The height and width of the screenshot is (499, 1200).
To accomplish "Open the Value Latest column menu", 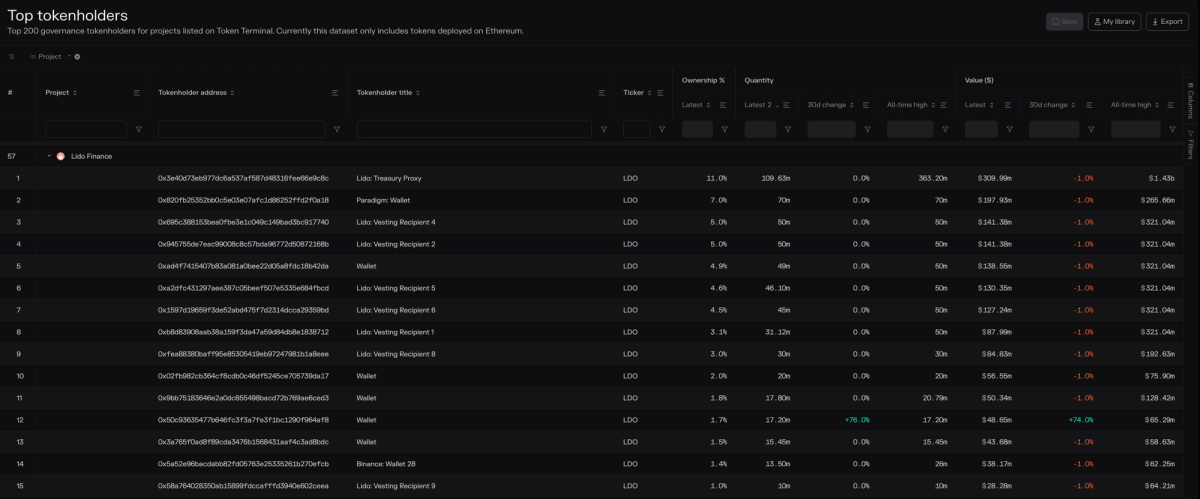I will click(x=1009, y=105).
